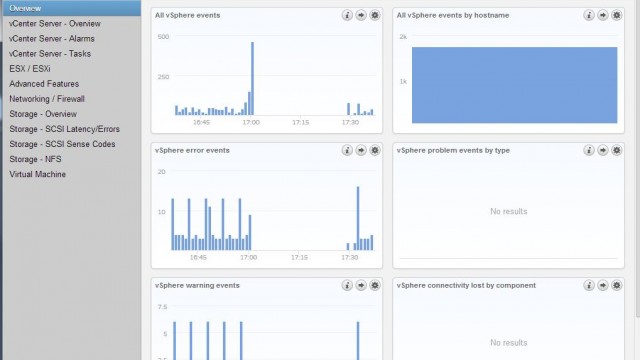Show info for All vSphere events by hostname
The height and width of the screenshot is (360, 640).
point(589,15)
